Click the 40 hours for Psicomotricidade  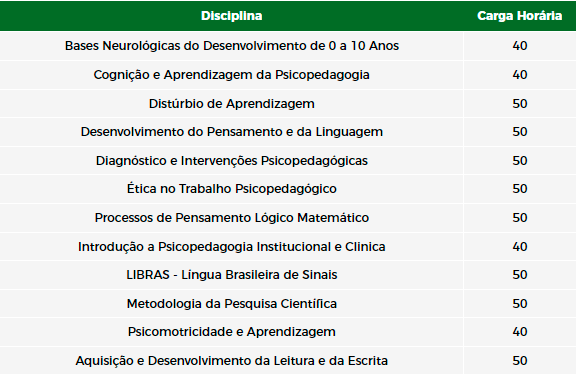tap(520, 332)
